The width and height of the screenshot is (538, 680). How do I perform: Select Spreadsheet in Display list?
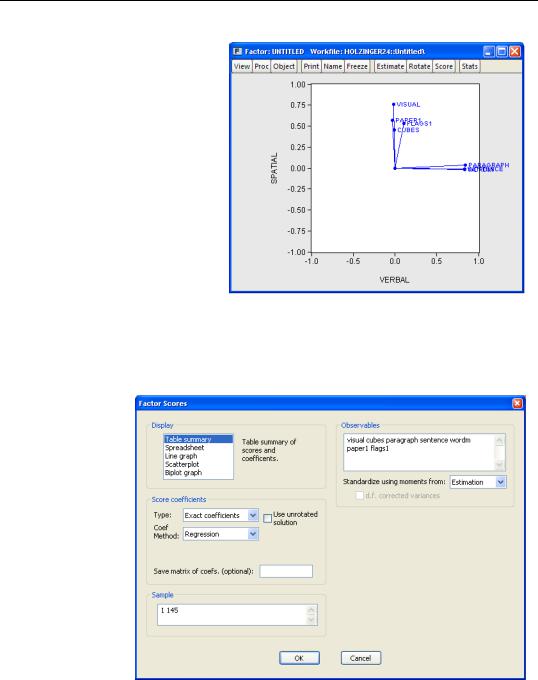click(x=198, y=448)
